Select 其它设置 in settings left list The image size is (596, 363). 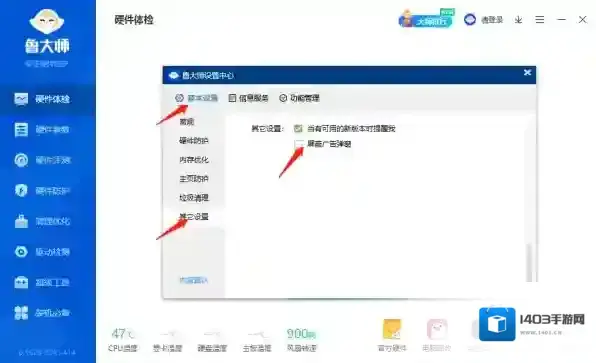tap(194, 217)
